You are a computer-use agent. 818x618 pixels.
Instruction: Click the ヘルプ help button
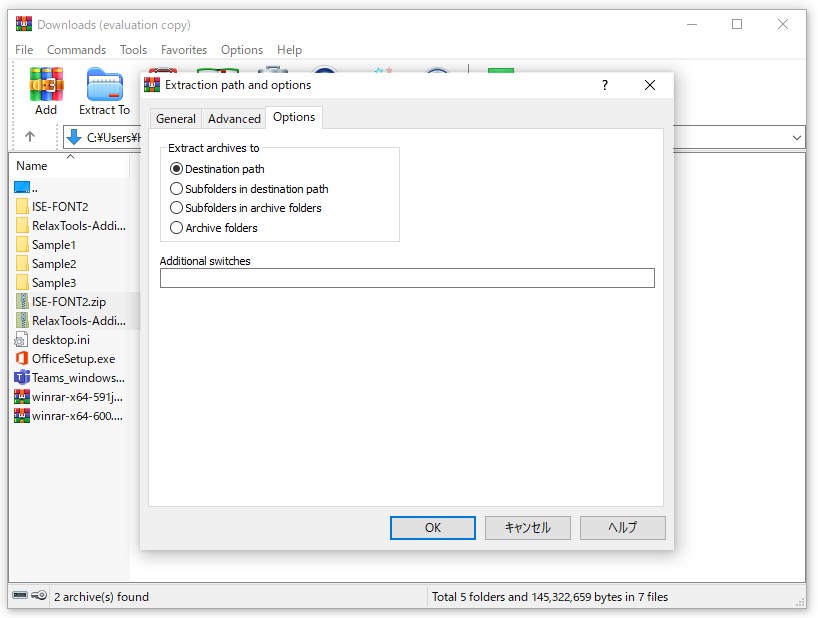tap(622, 528)
